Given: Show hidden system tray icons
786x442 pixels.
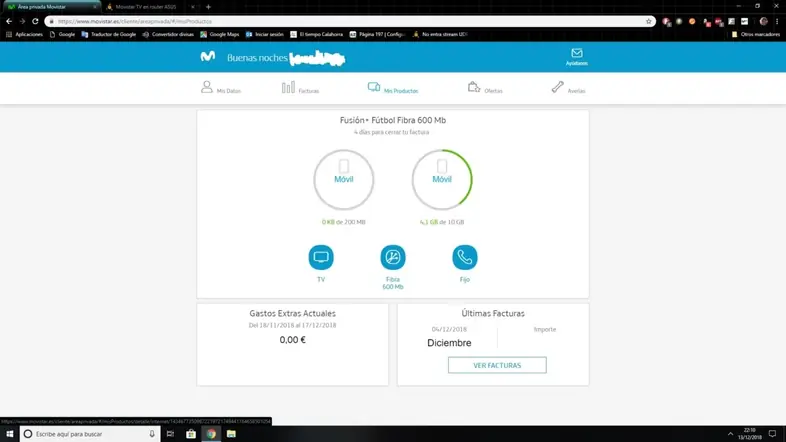Looking at the screenshot, I should click(x=730, y=434).
